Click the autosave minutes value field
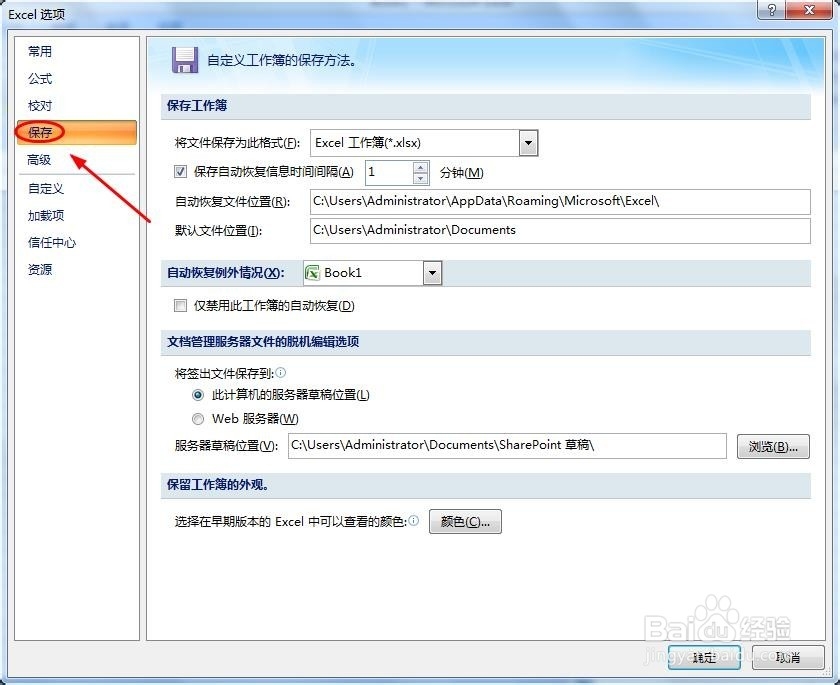 pyautogui.click(x=389, y=172)
